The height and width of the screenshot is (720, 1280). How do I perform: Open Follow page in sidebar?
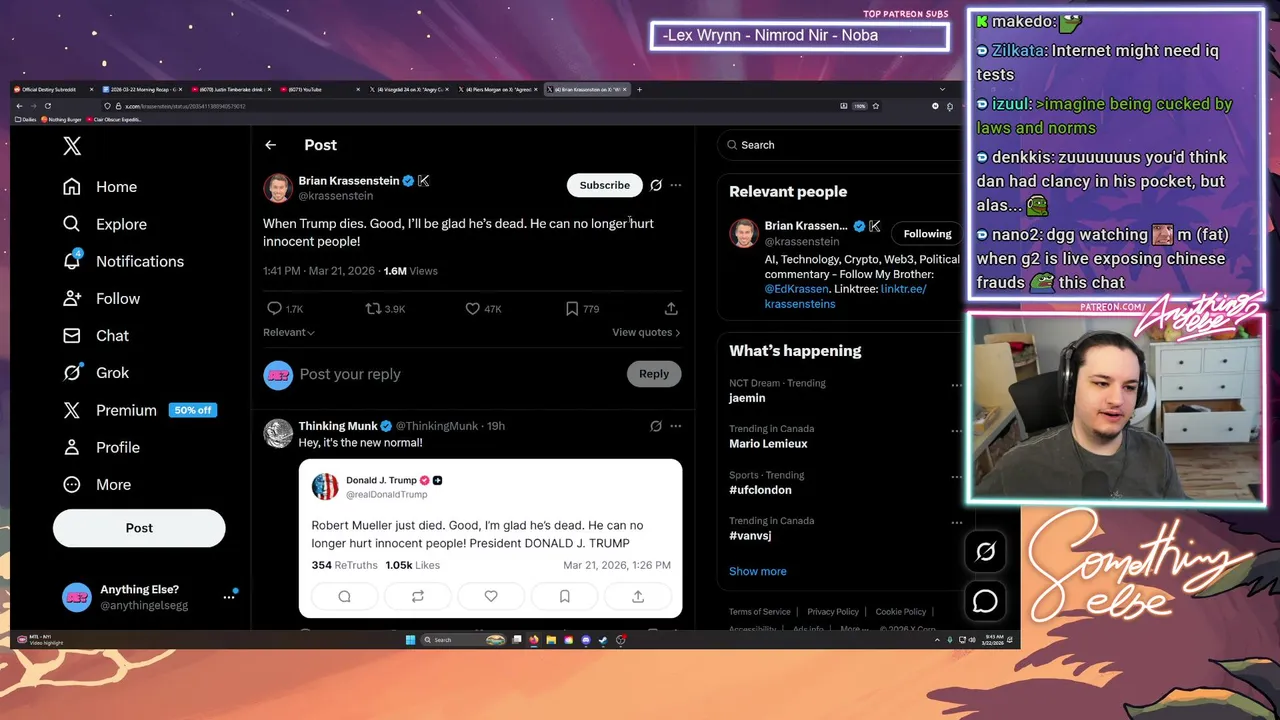pos(101,298)
